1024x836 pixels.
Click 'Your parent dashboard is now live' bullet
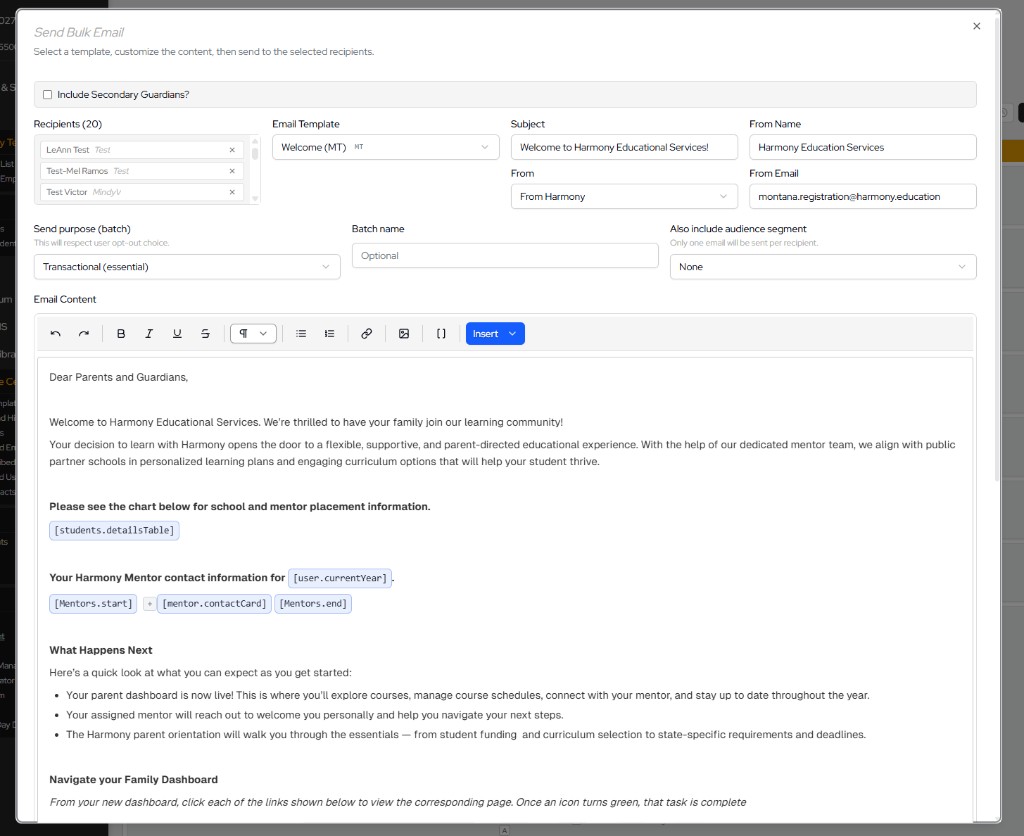[468, 696]
